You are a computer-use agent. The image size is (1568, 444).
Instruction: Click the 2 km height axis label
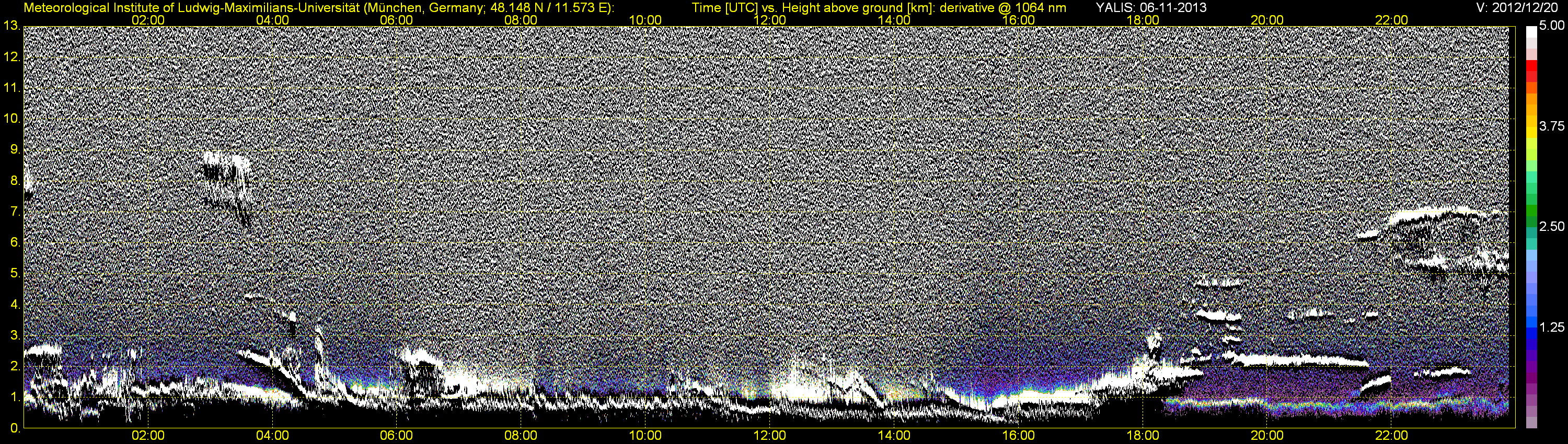(15, 366)
